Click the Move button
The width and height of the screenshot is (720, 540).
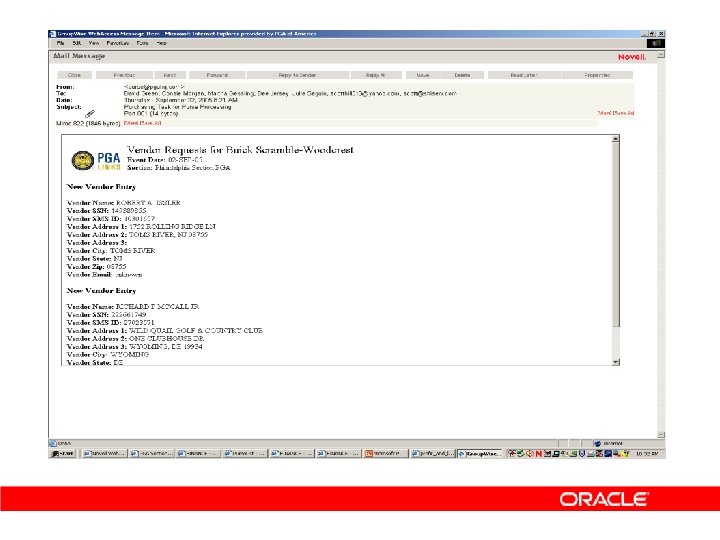(422, 75)
